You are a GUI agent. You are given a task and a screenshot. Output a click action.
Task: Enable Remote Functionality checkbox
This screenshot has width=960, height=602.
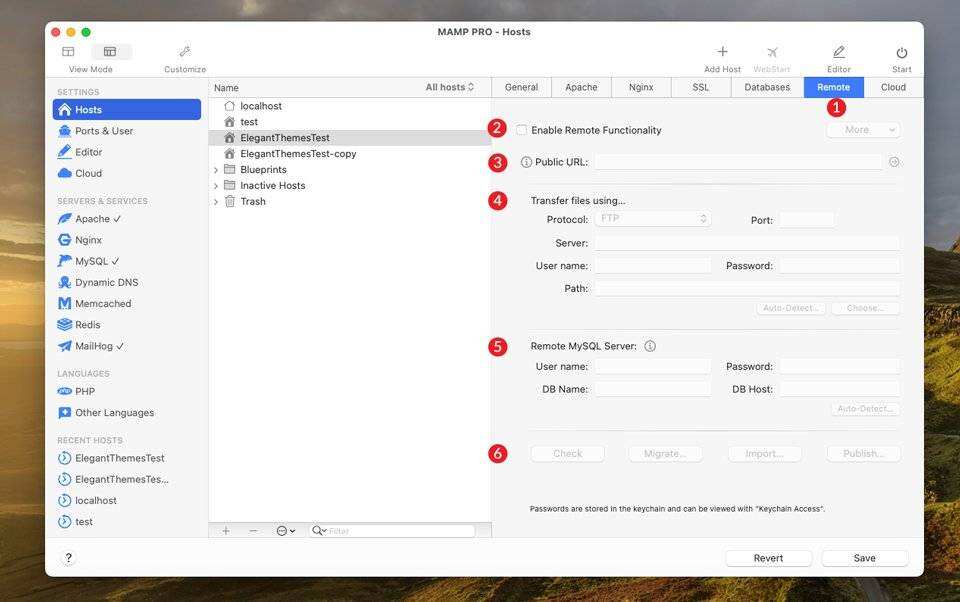(521, 130)
